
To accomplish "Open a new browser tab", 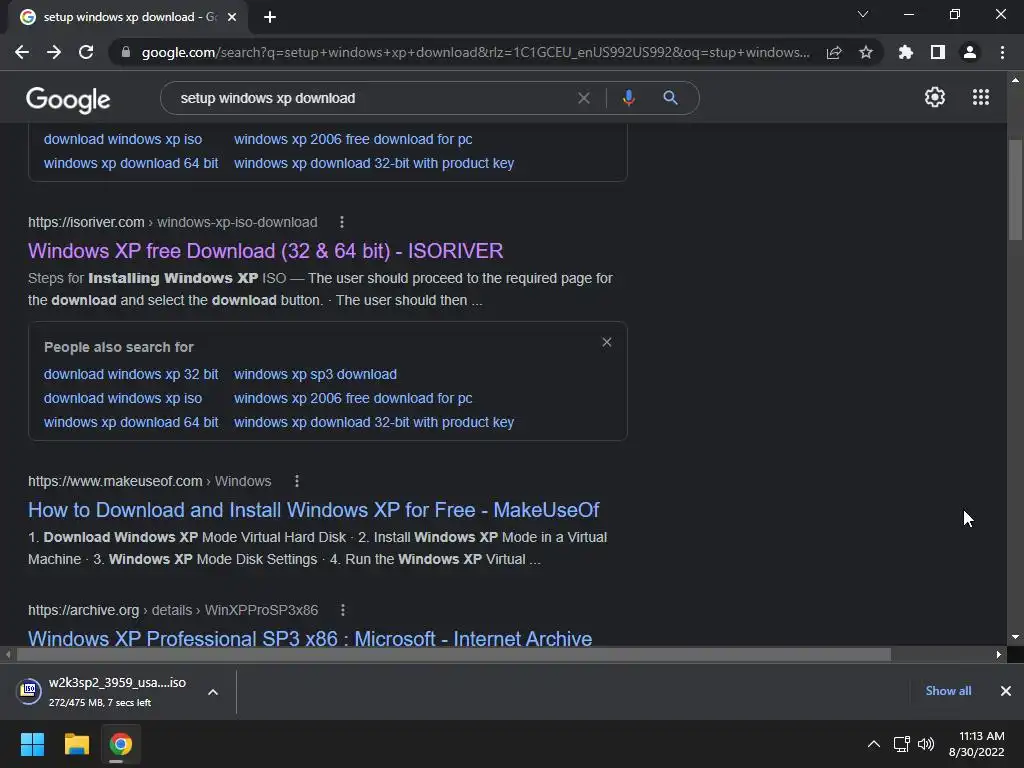I will 270,17.
